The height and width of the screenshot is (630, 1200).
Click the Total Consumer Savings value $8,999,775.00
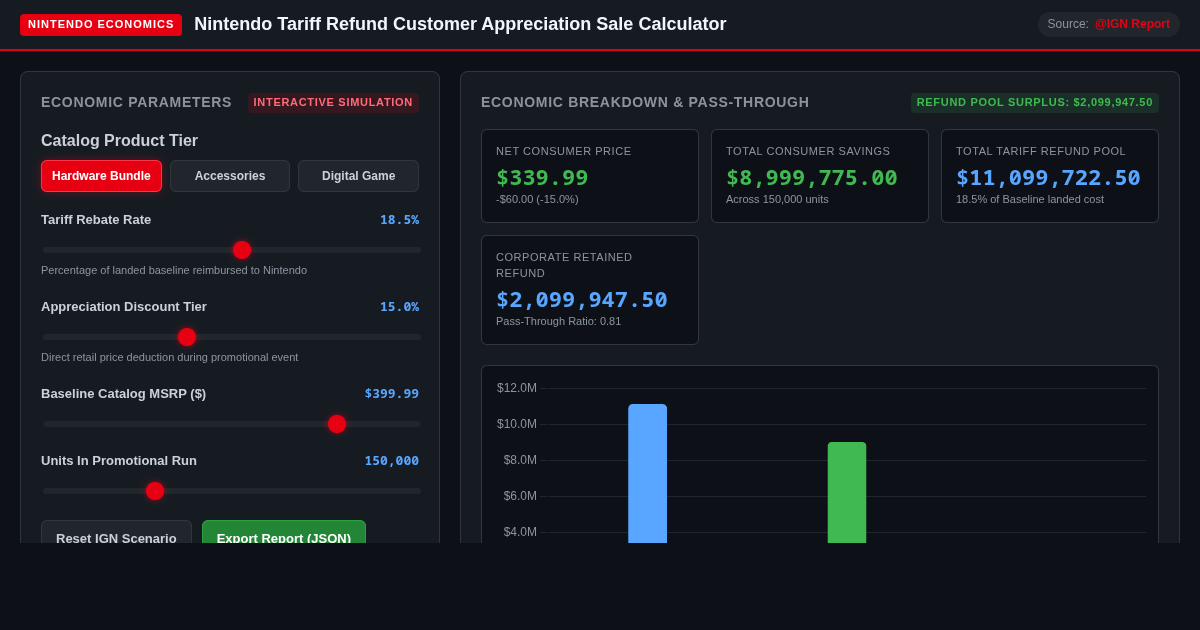[x=812, y=177]
